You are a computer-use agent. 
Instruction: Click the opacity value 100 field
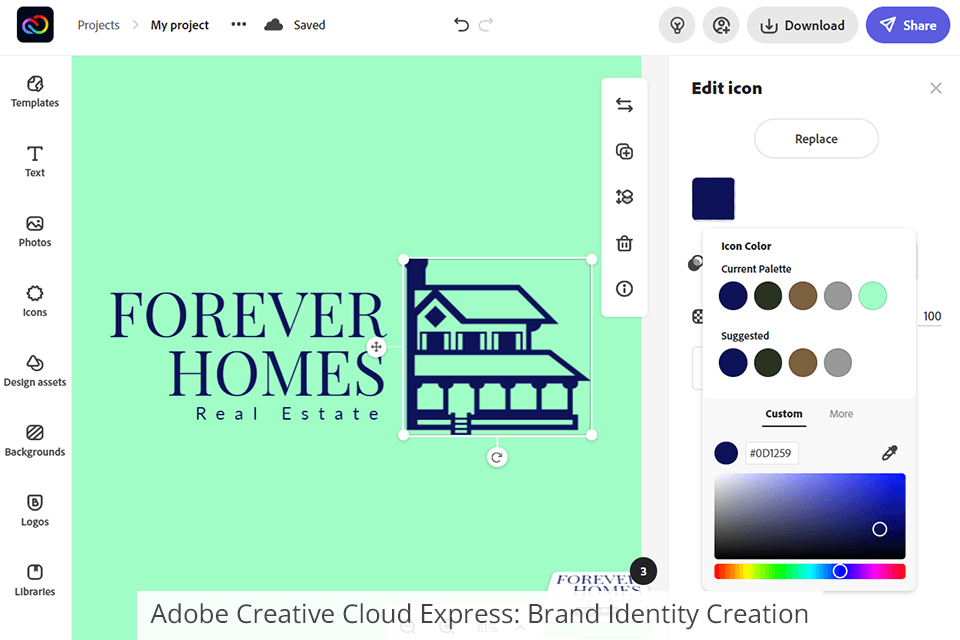tap(931, 316)
